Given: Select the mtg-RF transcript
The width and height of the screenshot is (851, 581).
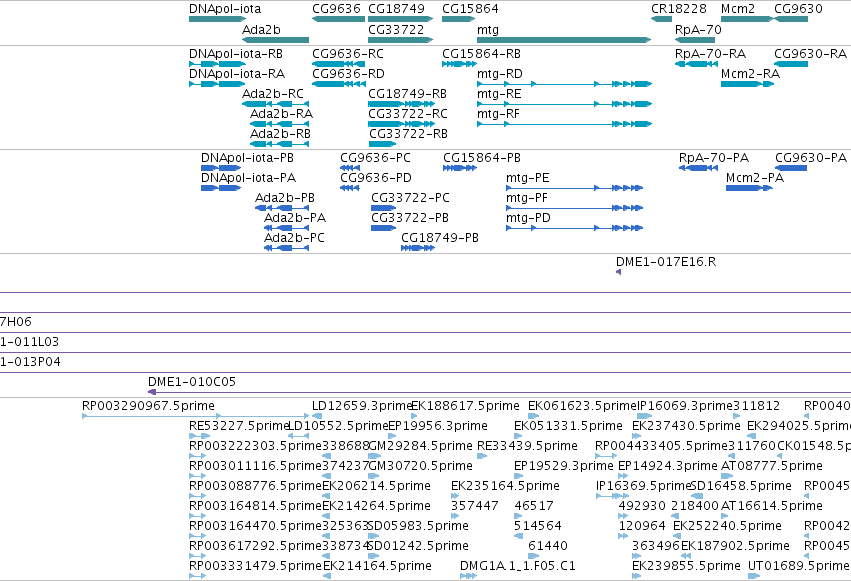Looking at the screenshot, I should pos(564,124).
